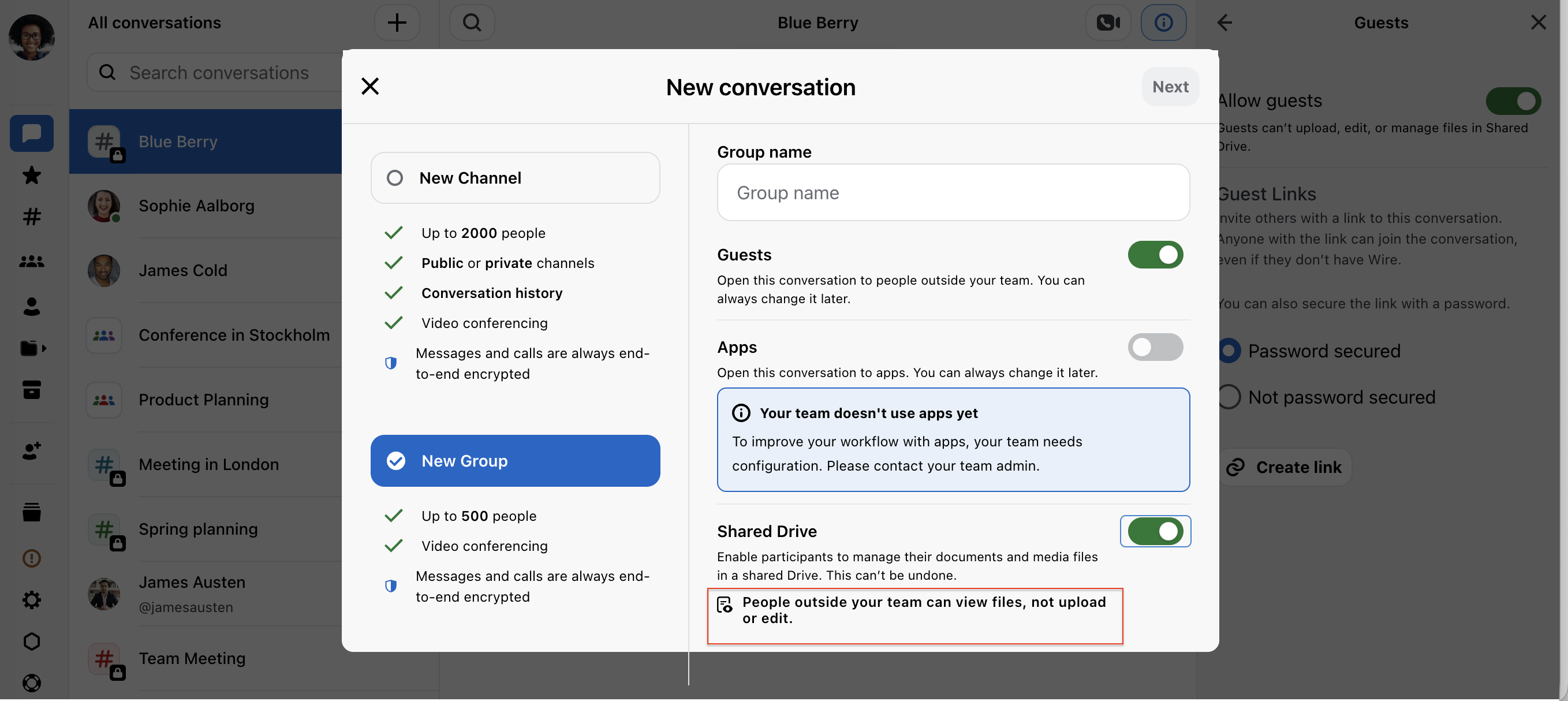The width and height of the screenshot is (1568, 701).
Task: Select the New Channel radio option
Action: pyautogui.click(x=515, y=178)
